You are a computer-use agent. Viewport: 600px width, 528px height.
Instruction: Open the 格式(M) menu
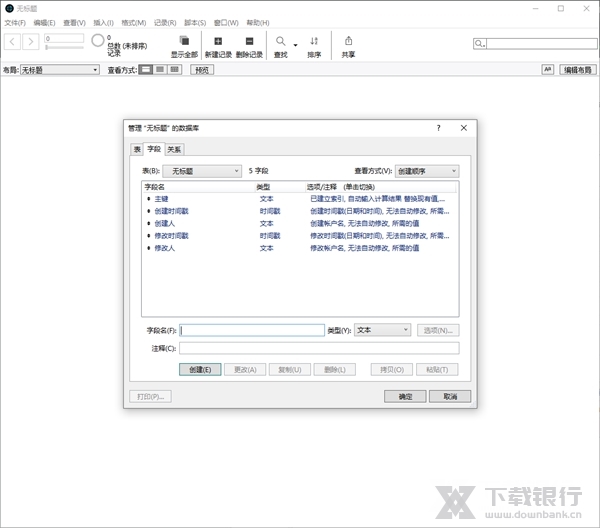click(x=134, y=23)
